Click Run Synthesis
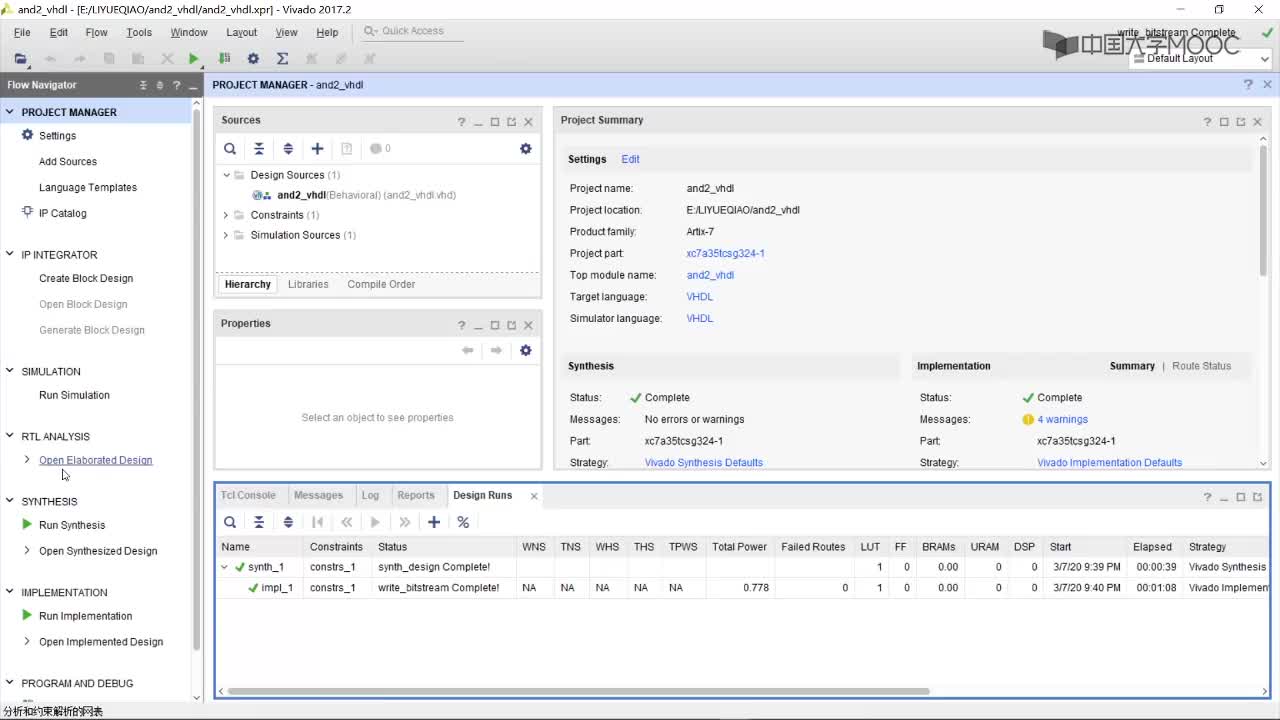The height and width of the screenshot is (720, 1280). [x=72, y=525]
